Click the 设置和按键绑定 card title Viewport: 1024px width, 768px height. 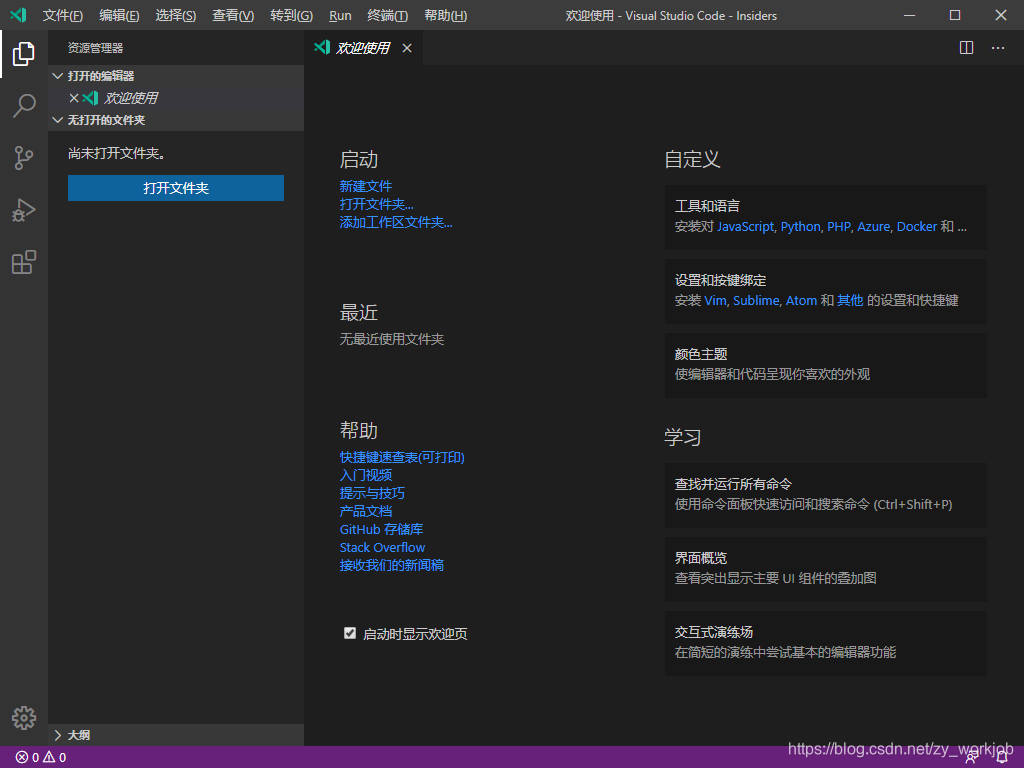click(720, 280)
